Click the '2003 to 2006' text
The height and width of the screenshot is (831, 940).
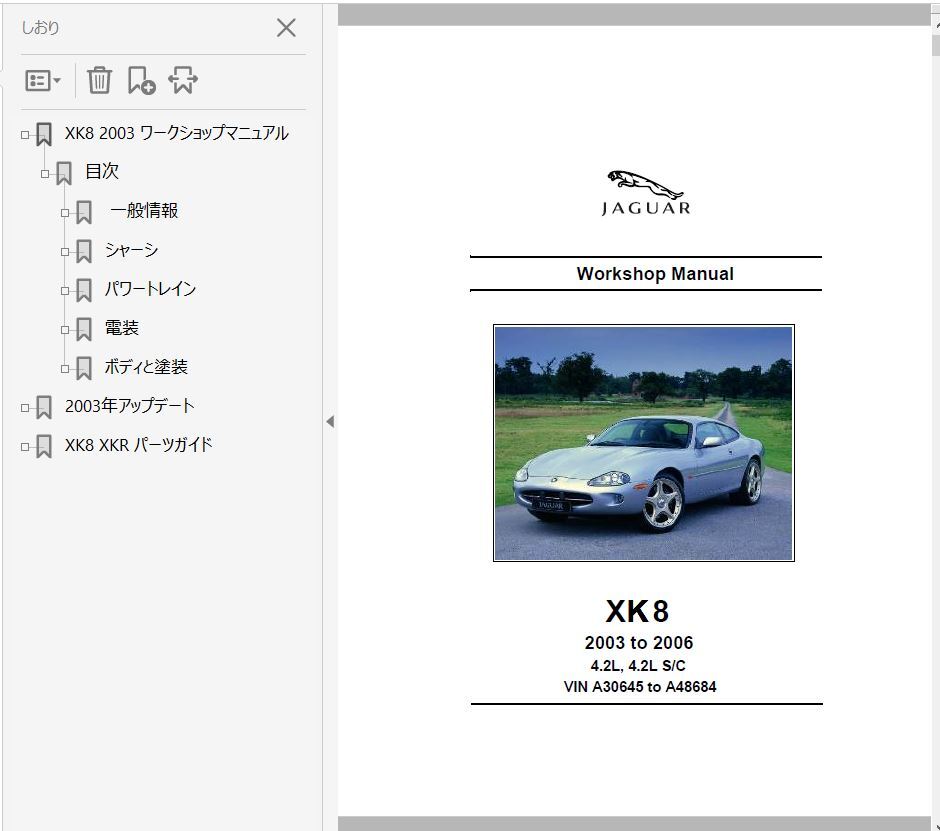(639, 643)
